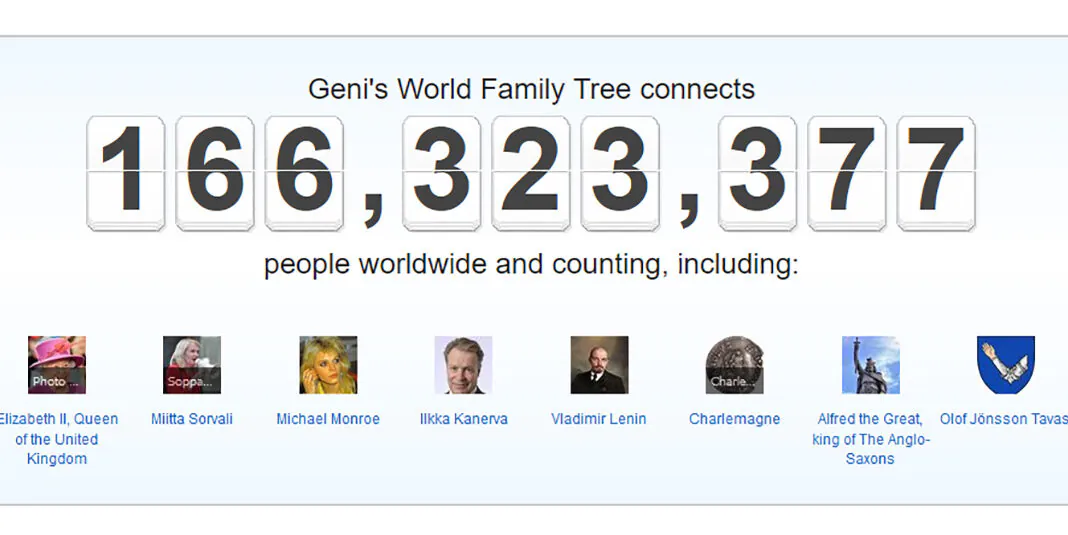
Task: Click the Vladimir Lenin text link
Action: click(x=599, y=419)
